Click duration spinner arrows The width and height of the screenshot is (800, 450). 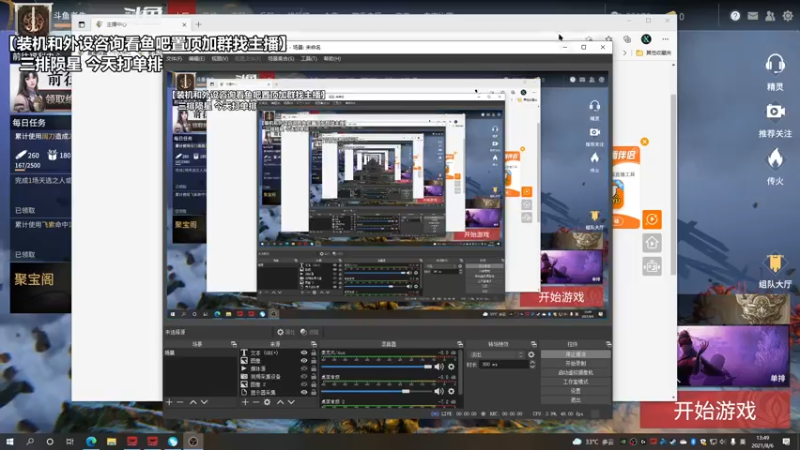[x=532, y=364]
